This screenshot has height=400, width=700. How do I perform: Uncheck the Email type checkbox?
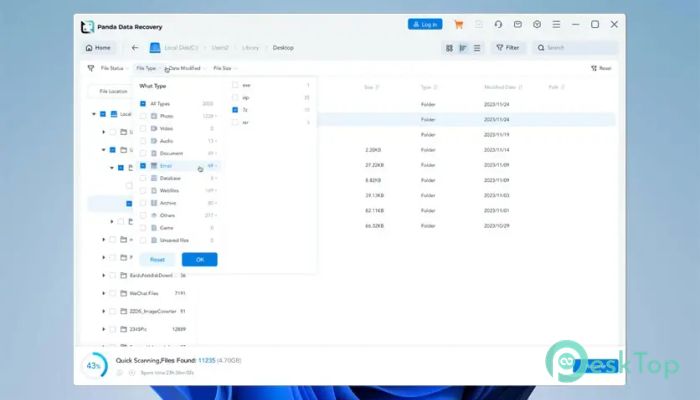[x=143, y=166]
